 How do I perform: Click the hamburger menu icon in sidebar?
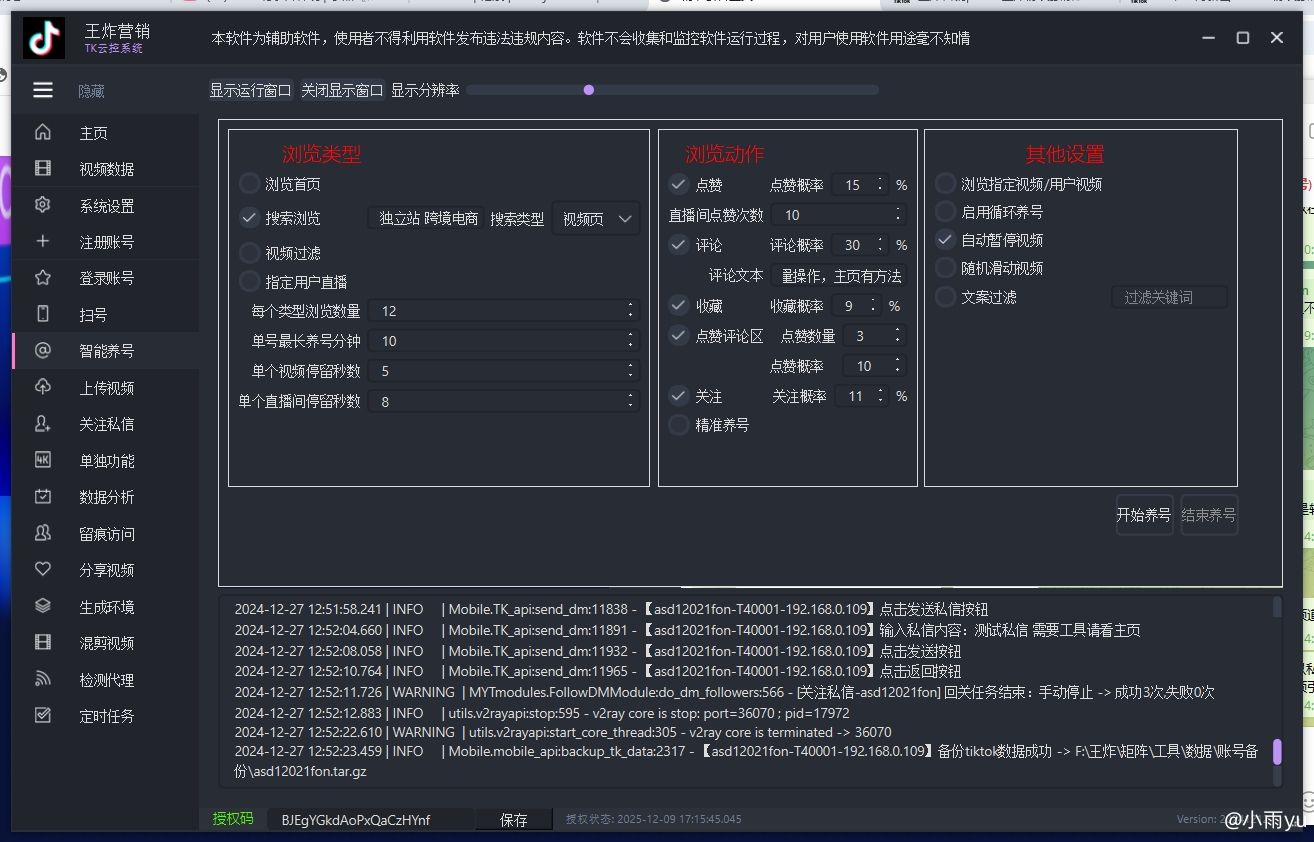coord(43,90)
